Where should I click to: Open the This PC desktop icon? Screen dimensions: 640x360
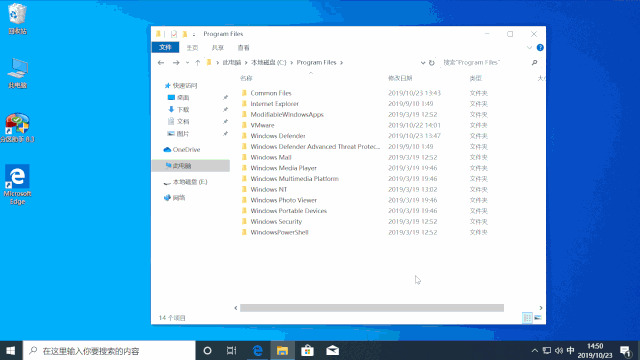(17, 73)
